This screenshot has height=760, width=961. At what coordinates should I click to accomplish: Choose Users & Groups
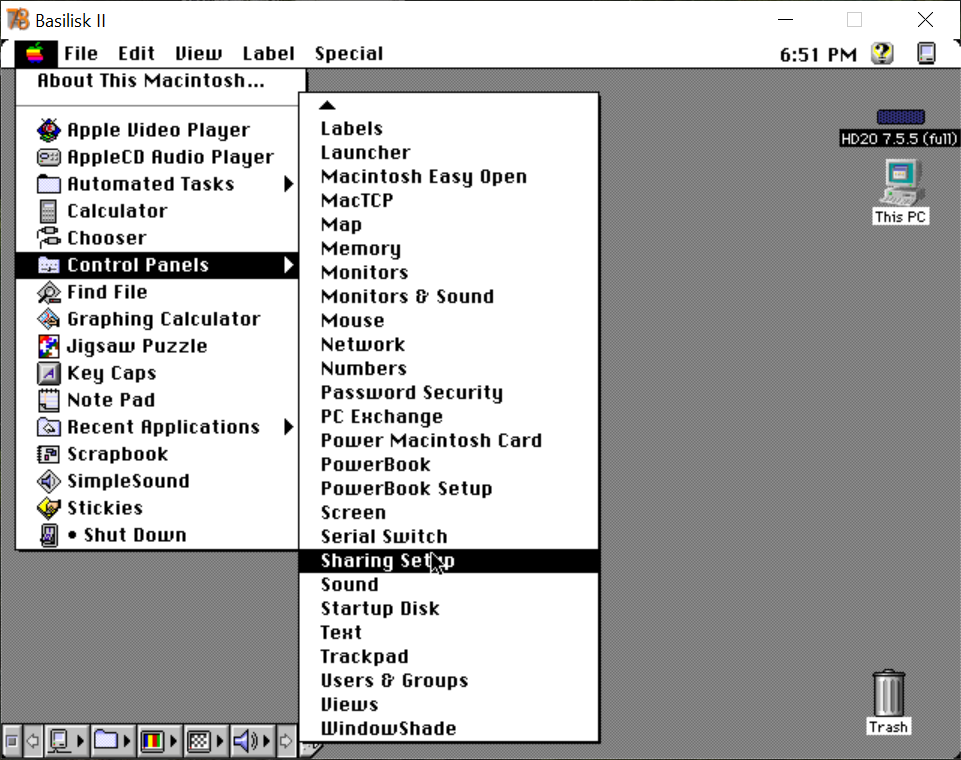tap(449, 680)
